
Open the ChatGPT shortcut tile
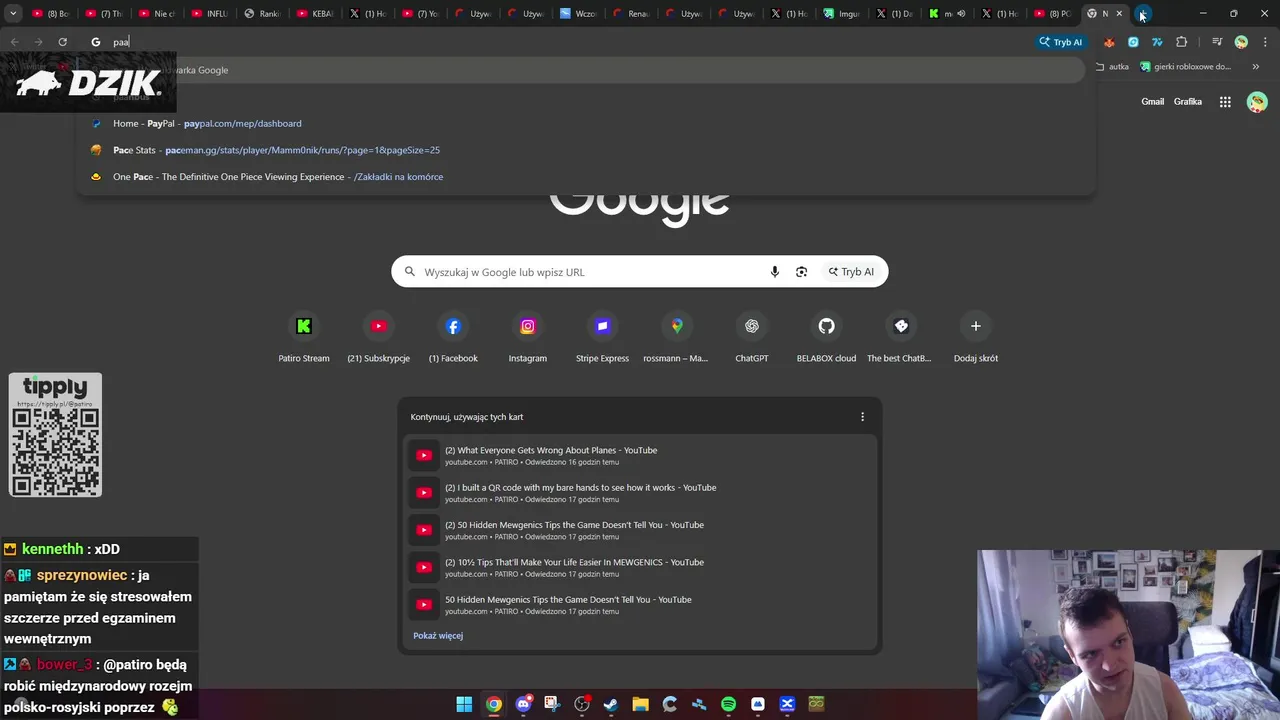pos(751,337)
